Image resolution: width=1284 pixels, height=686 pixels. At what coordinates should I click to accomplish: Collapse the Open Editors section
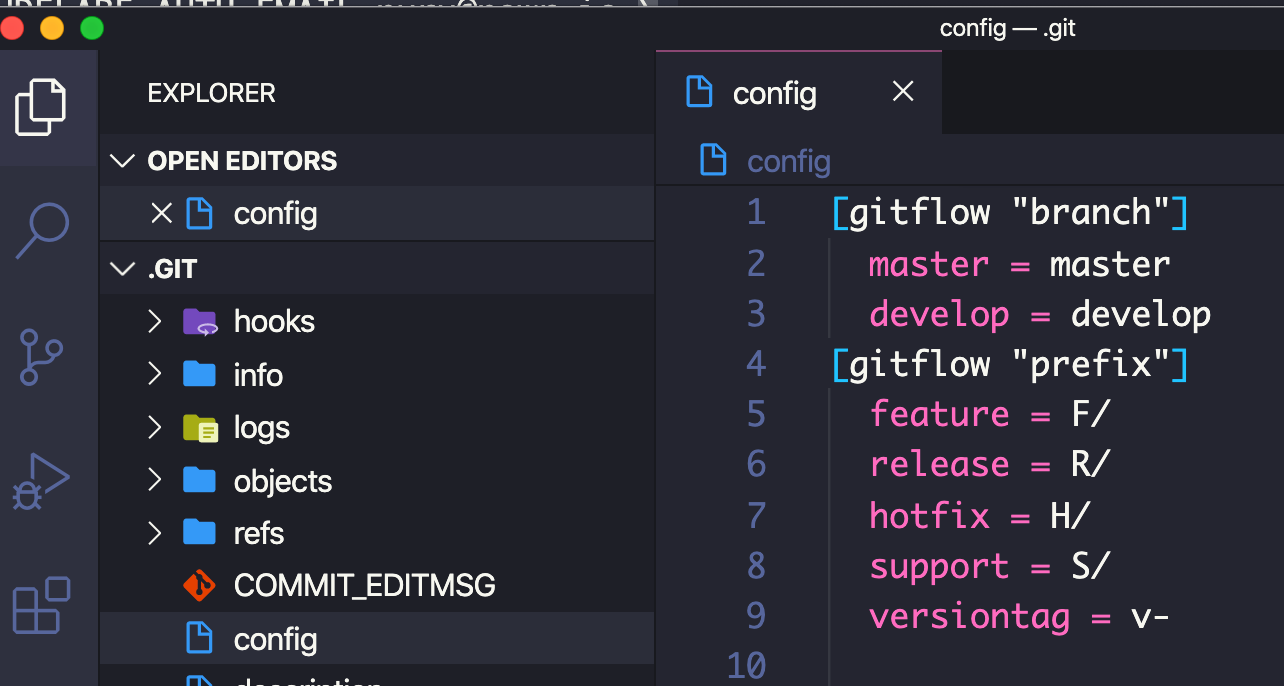123,161
